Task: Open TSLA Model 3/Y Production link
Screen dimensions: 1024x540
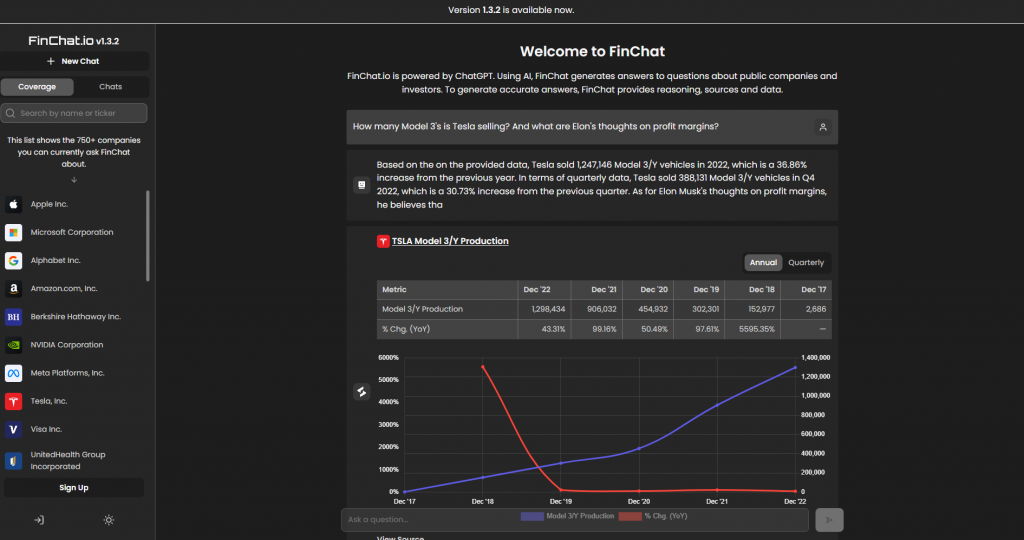Action: point(449,241)
